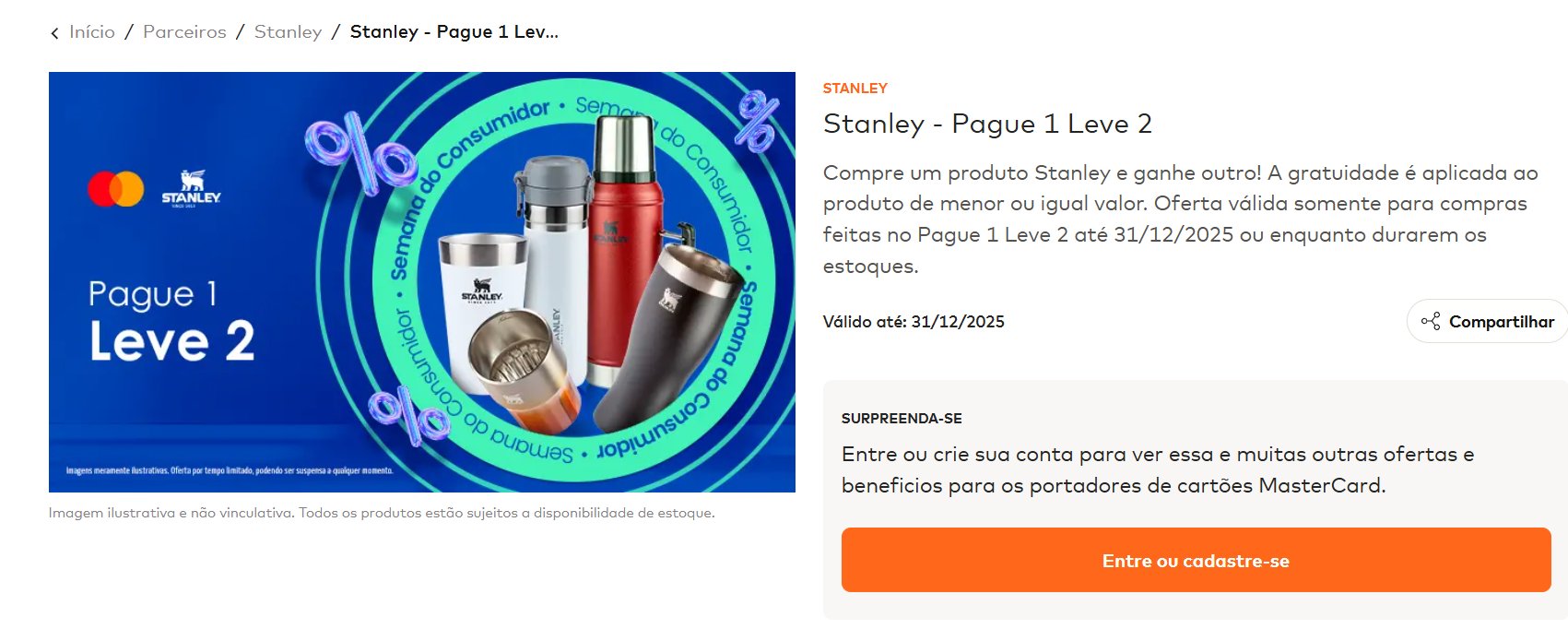Click the Mastercard logo in the banner
Screen dimensions: 1568x629
pos(116,189)
